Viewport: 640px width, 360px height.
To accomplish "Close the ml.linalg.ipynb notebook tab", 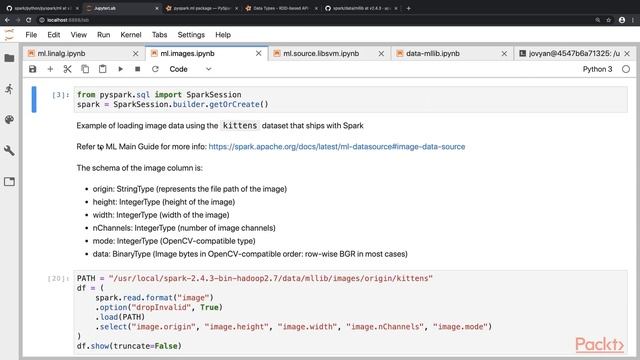I will click(136, 53).
